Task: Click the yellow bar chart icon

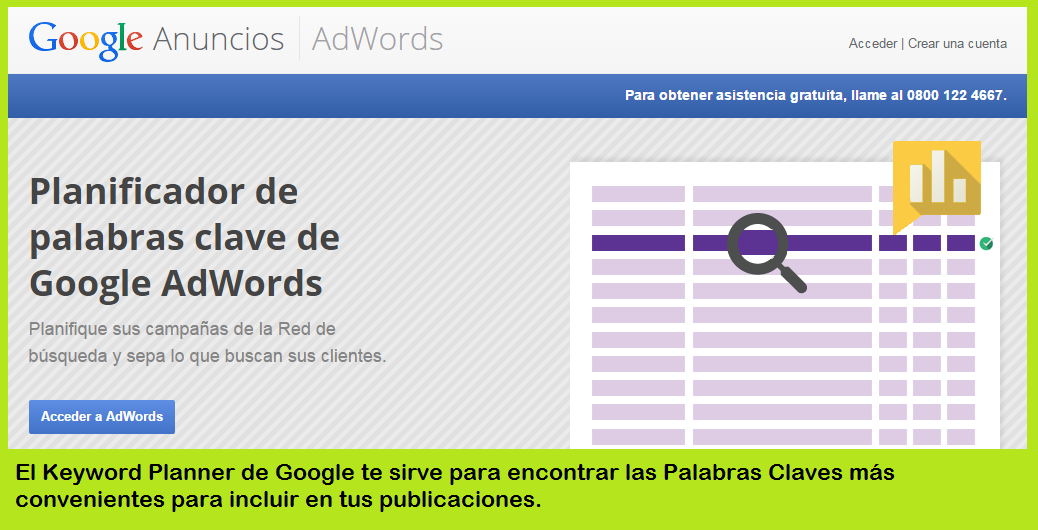Action: (937, 179)
